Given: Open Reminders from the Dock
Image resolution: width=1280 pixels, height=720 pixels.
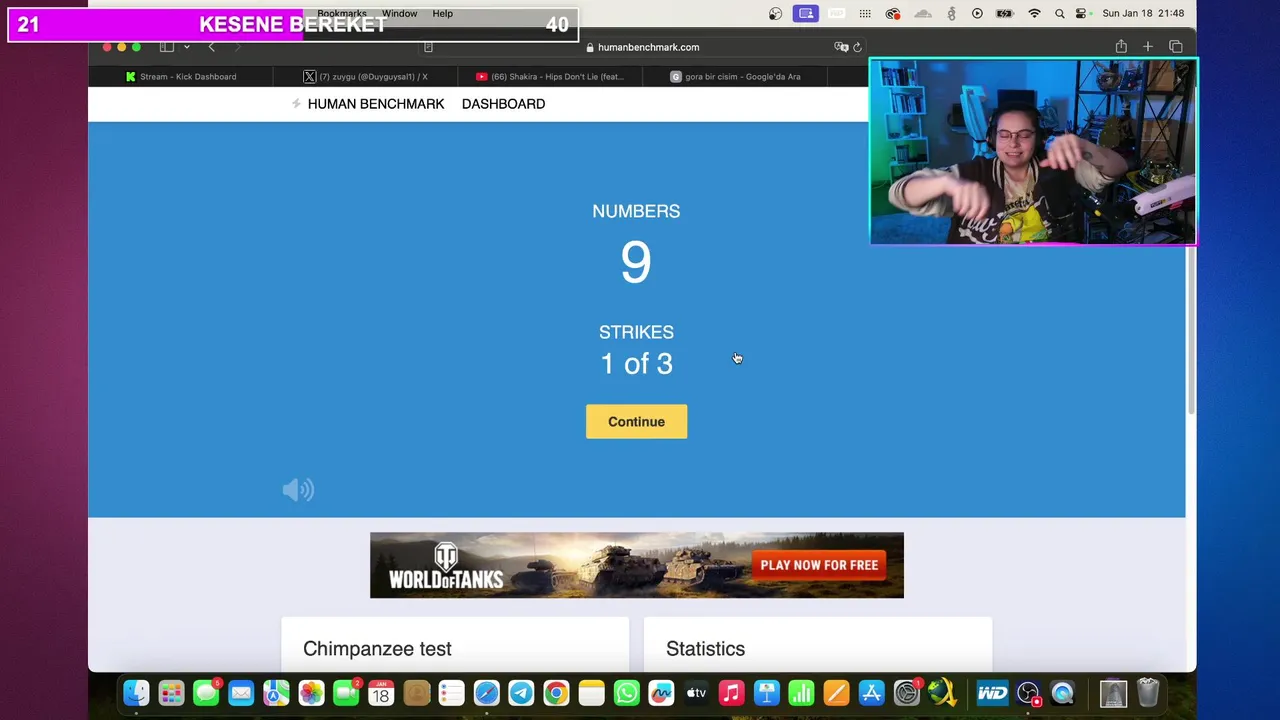Looking at the screenshot, I should pos(451,692).
